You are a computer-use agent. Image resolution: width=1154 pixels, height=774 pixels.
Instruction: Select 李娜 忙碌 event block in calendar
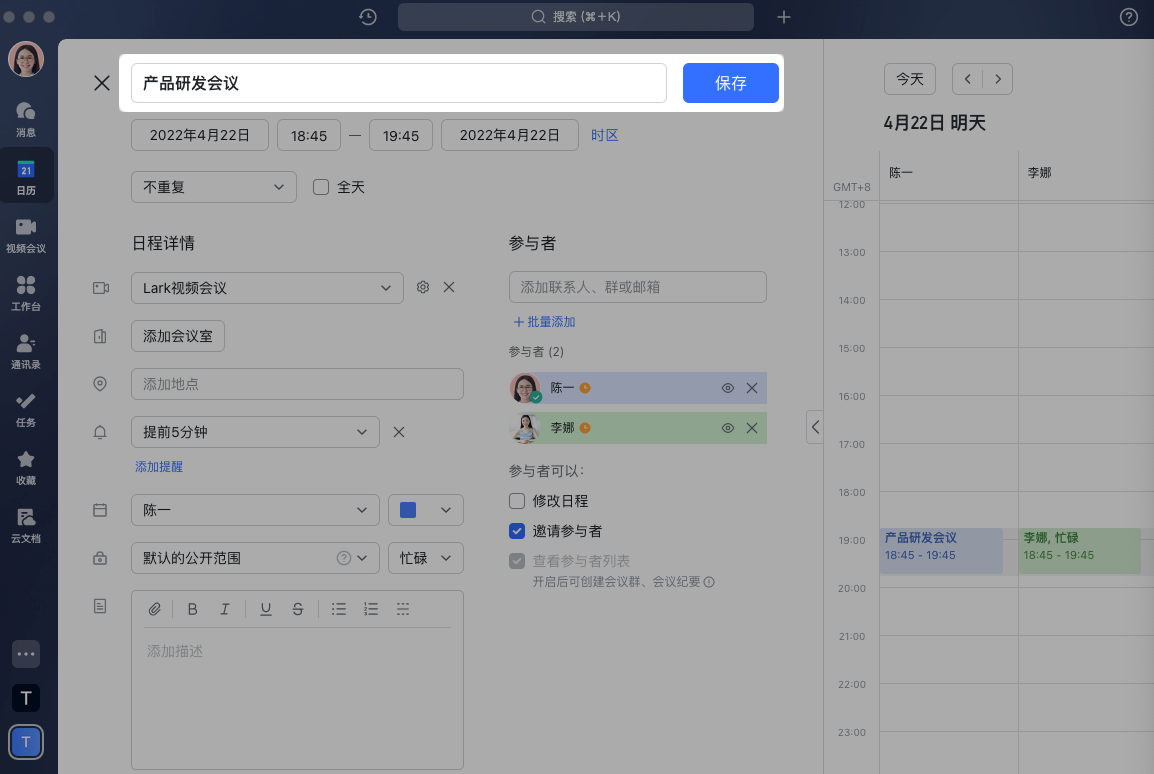click(x=1080, y=550)
